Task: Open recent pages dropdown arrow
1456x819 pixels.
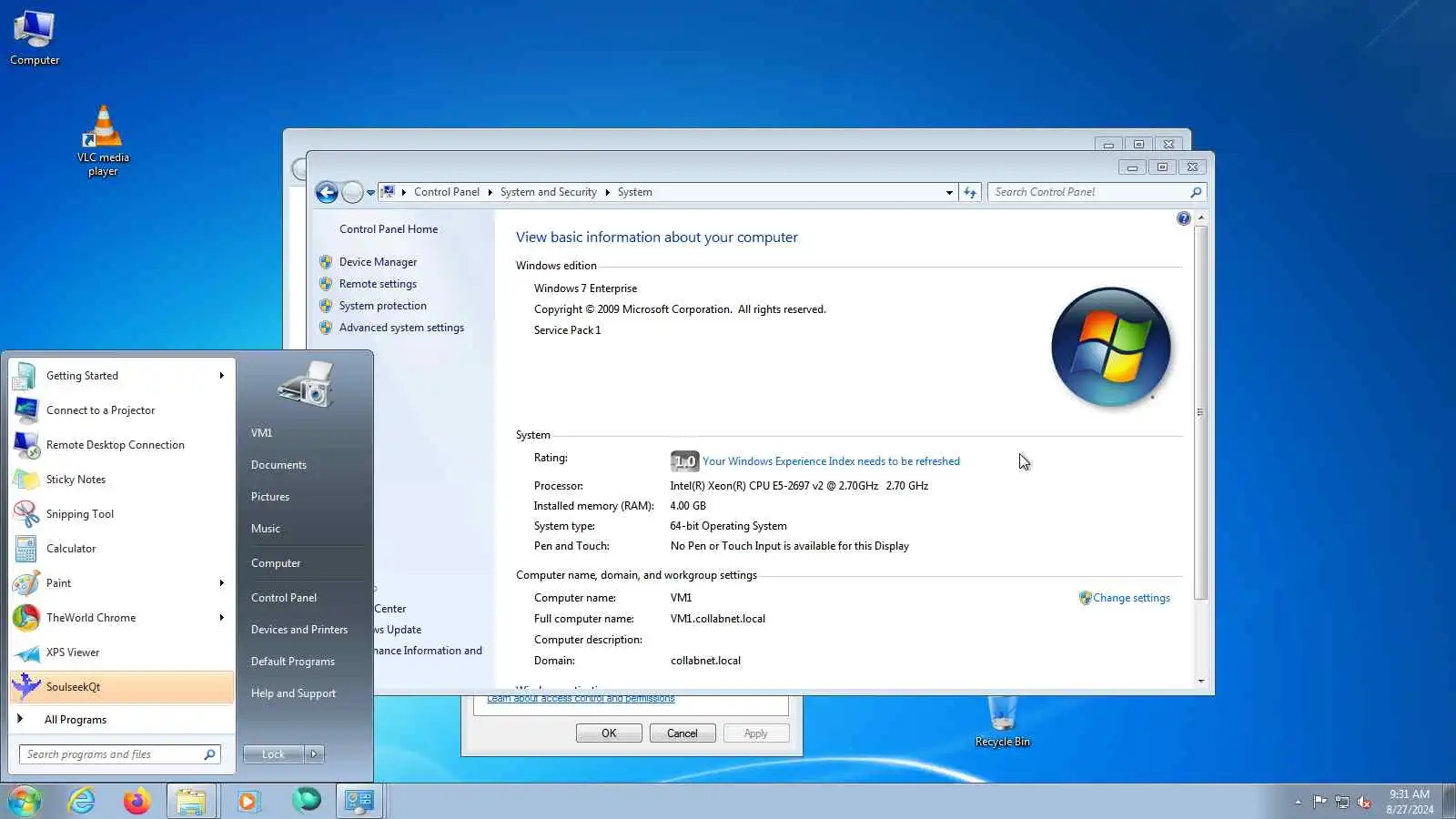Action: pos(370,193)
